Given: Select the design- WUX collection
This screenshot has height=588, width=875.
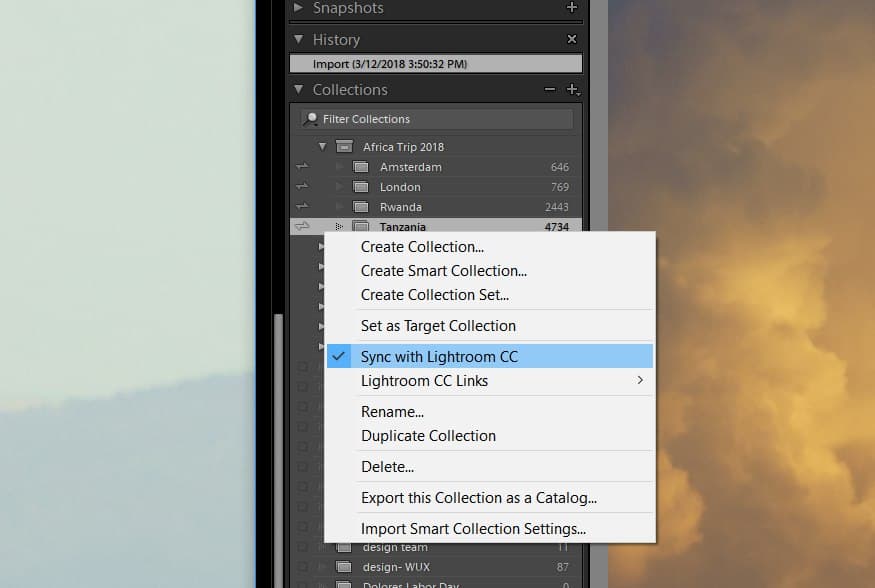Looking at the screenshot, I should 436,567.
